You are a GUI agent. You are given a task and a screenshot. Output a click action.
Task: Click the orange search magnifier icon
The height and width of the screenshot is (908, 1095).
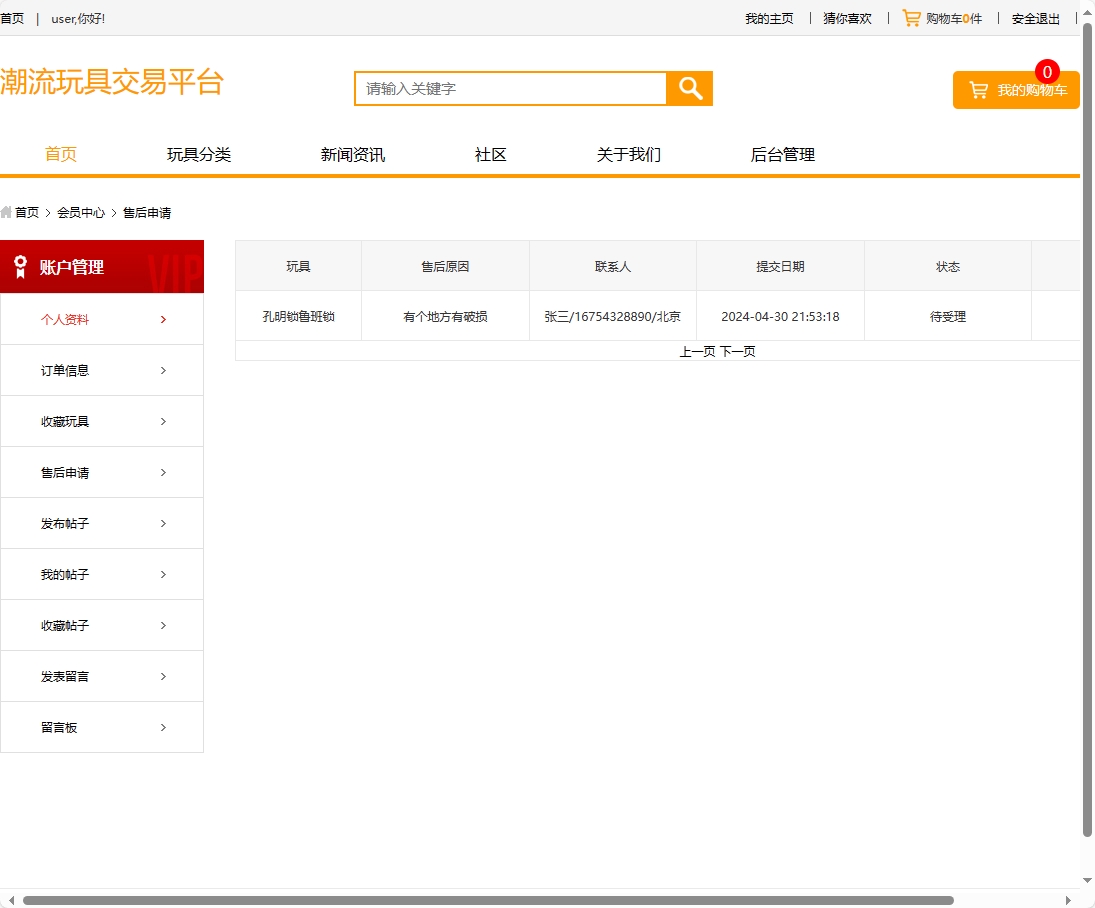(689, 88)
